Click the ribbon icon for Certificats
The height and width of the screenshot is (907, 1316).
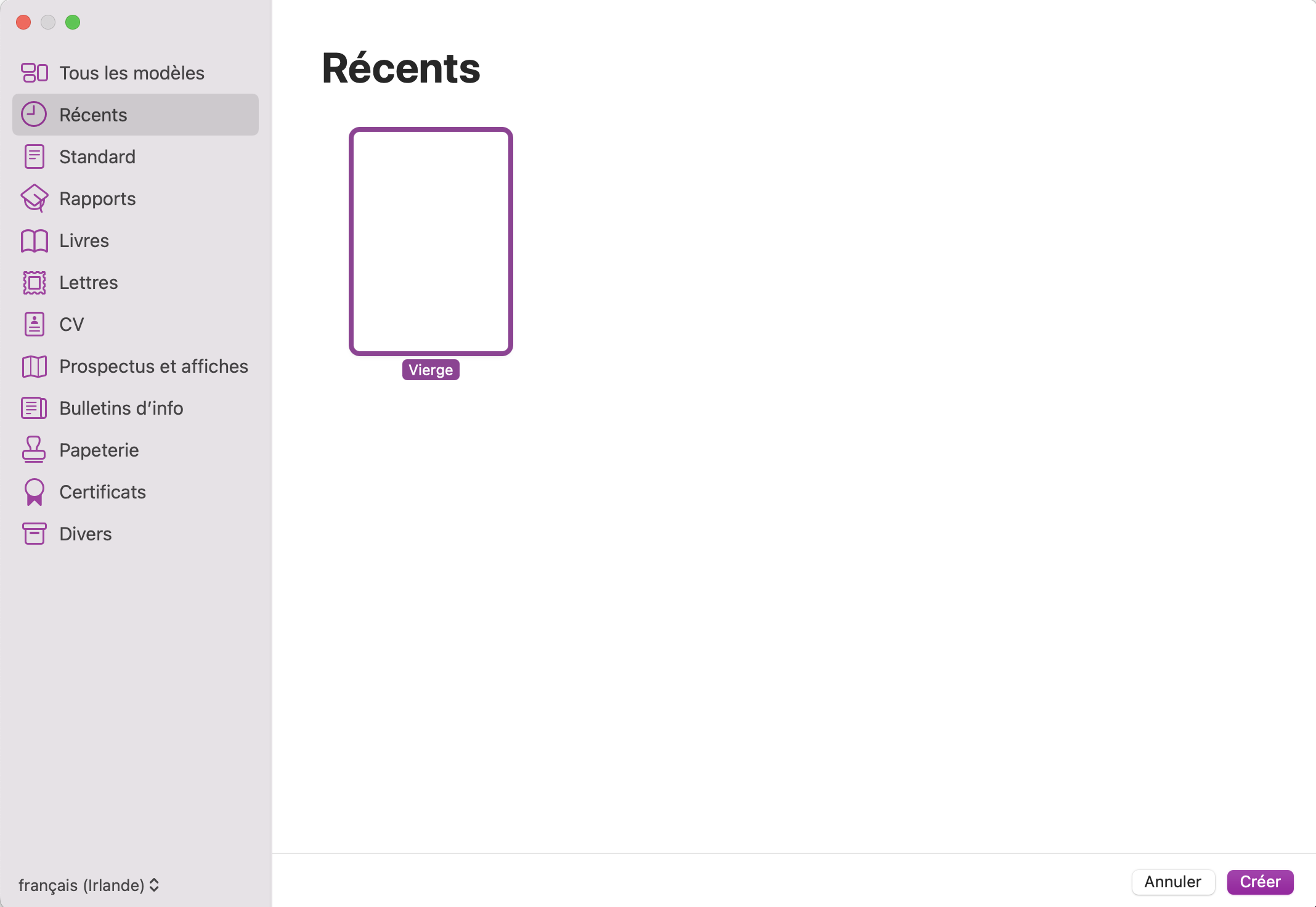tap(35, 492)
